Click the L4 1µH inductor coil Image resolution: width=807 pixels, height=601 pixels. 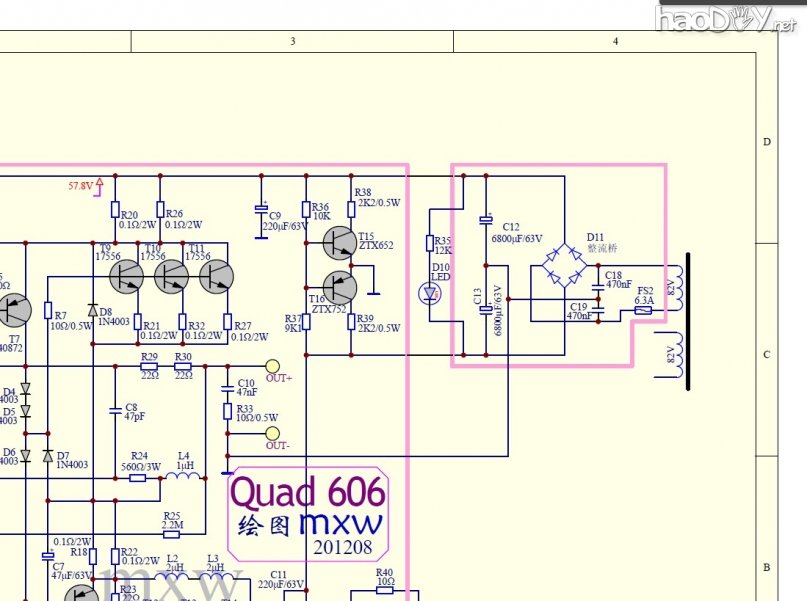181,477
